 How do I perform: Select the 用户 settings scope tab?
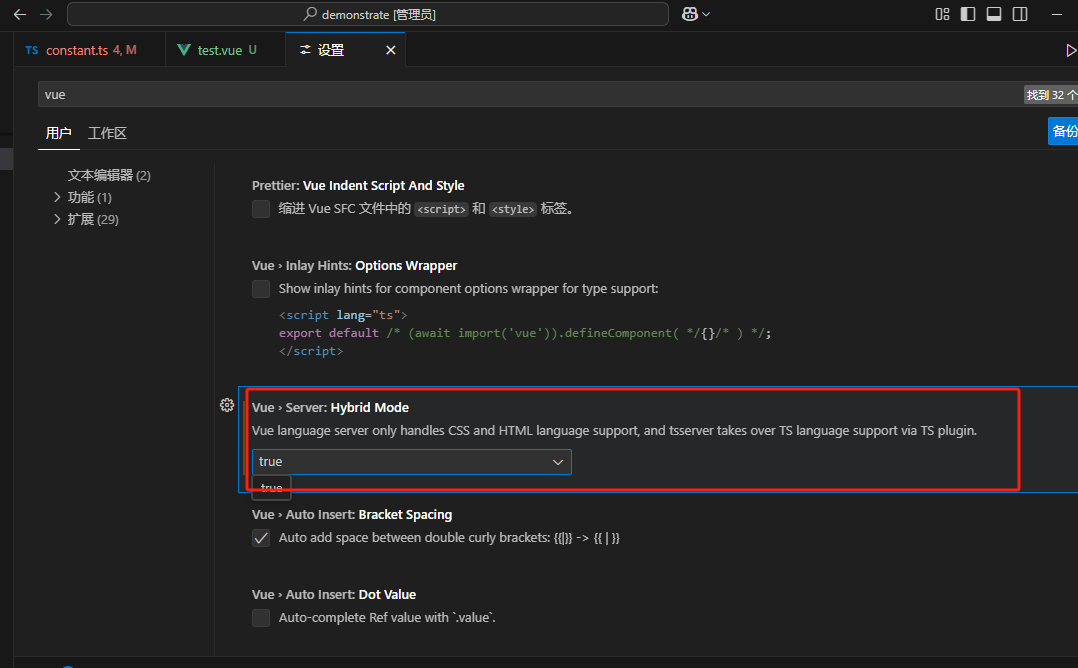[58, 133]
